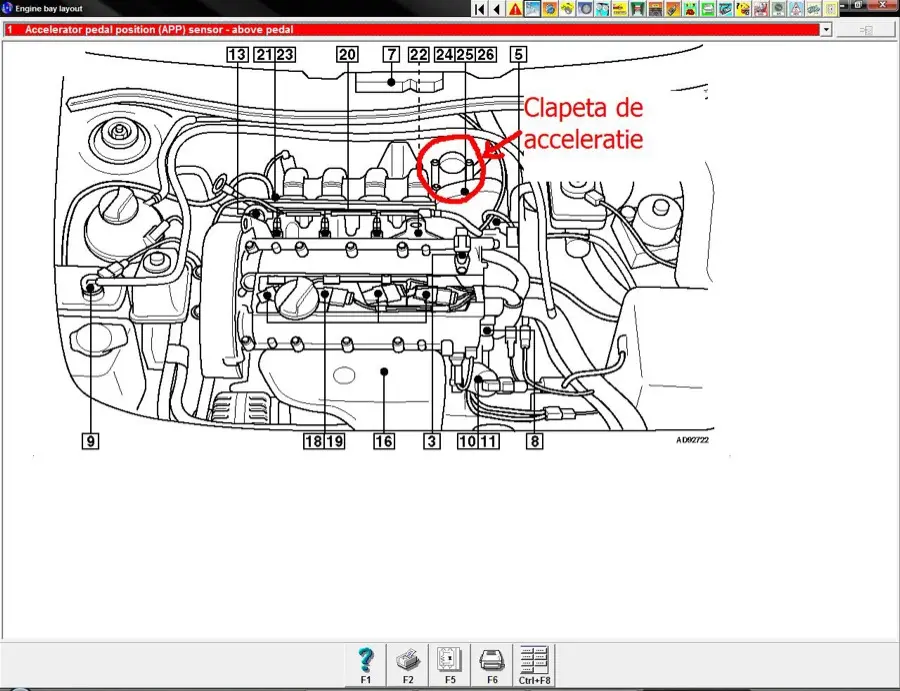This screenshot has width=900, height=691.
Task: Click the red warning triangle toolbar icon
Action: pos(513,8)
